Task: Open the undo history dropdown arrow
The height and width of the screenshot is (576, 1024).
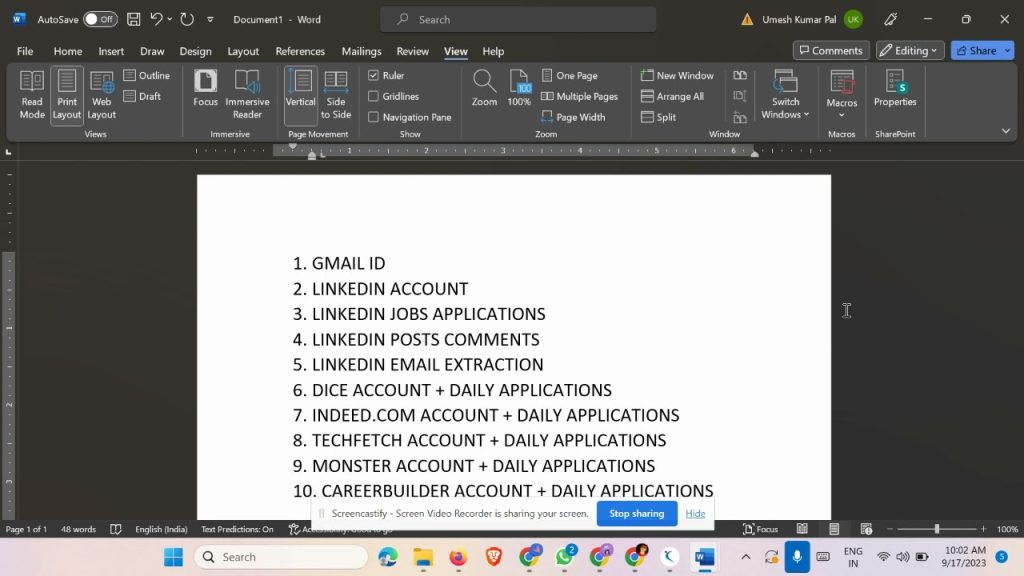Action: (x=170, y=19)
